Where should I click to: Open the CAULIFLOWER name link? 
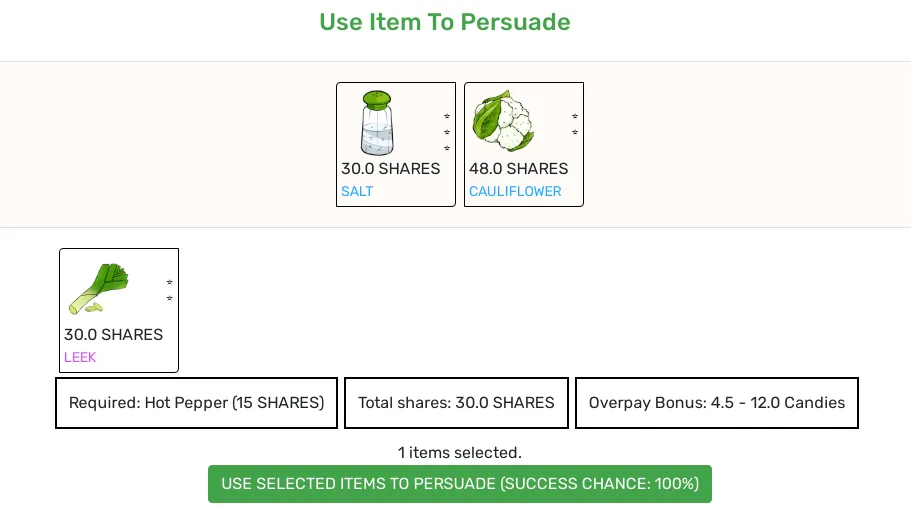pyautogui.click(x=515, y=191)
